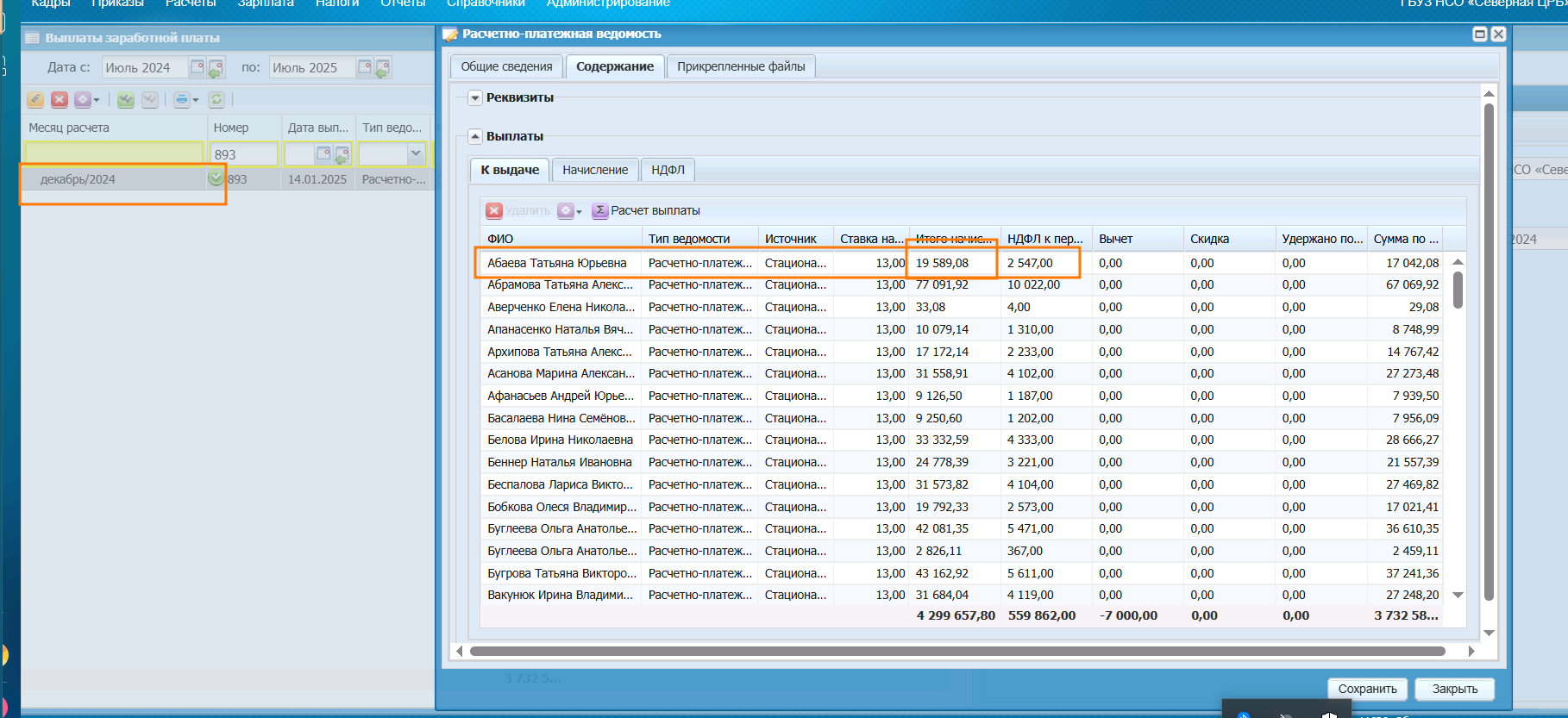The image size is (1568, 718).
Task: Click the value '77 091,92' in Абрамова row
Action: [942, 284]
